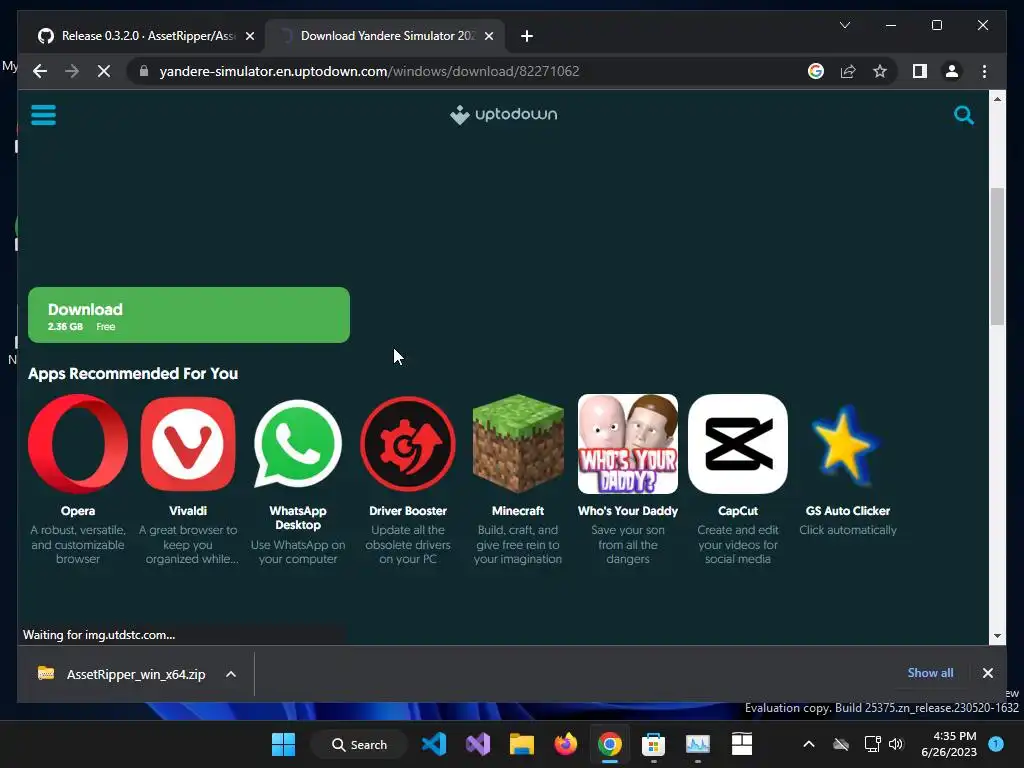Screen dimensions: 1024x768
Task: Go back to the previous page
Action: tap(40, 71)
